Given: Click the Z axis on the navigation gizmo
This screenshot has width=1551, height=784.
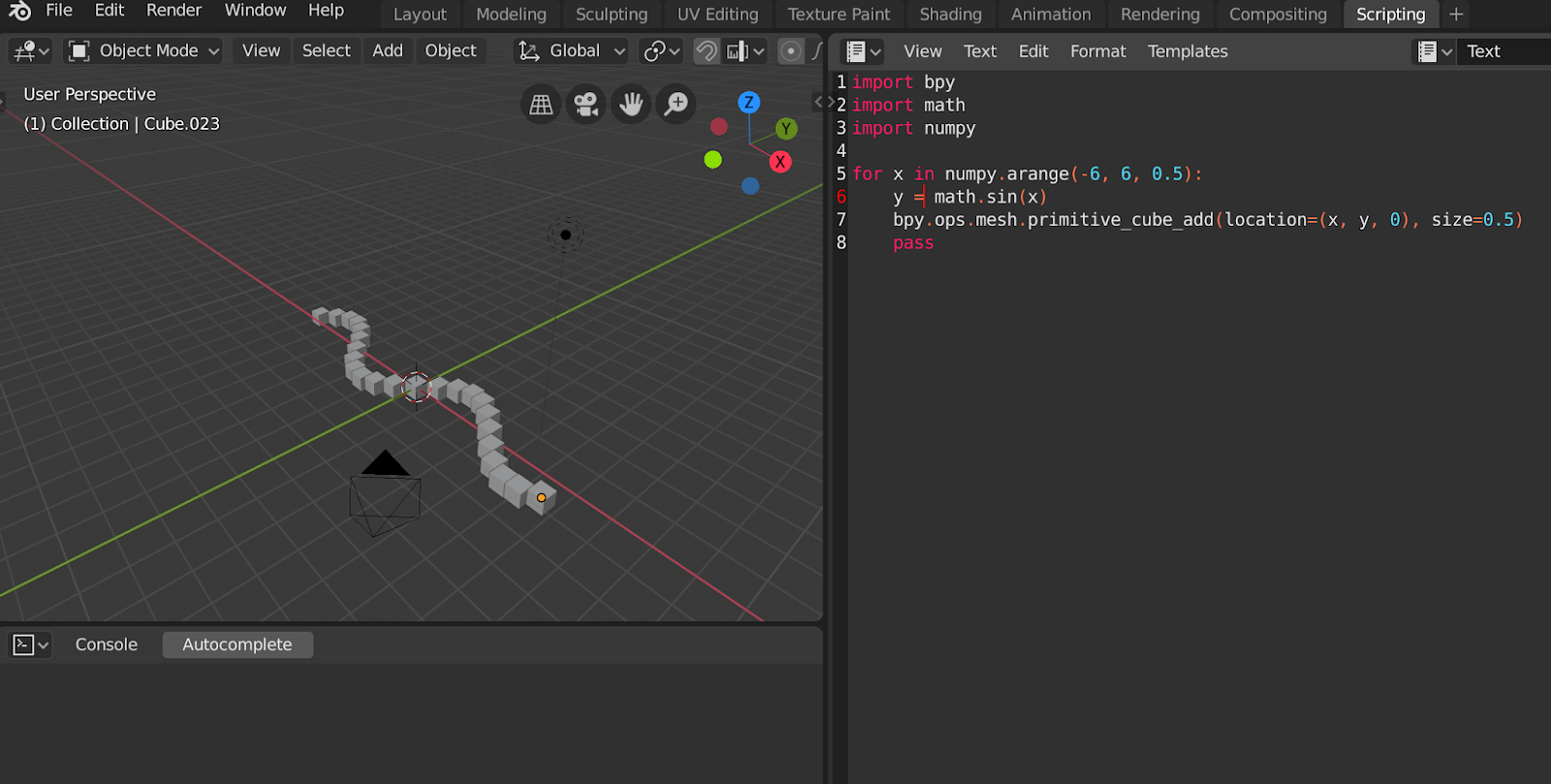Looking at the screenshot, I should pyautogui.click(x=748, y=102).
